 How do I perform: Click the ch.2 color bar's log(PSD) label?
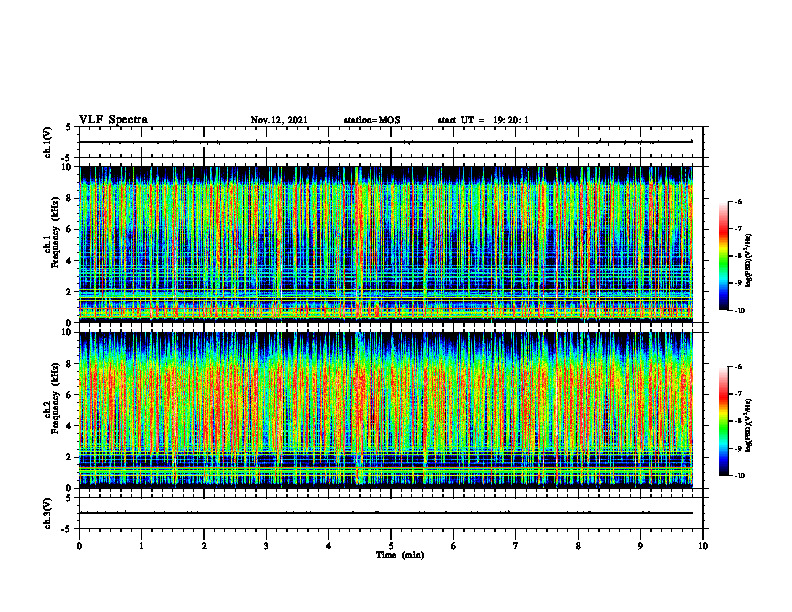pyautogui.click(x=749, y=425)
